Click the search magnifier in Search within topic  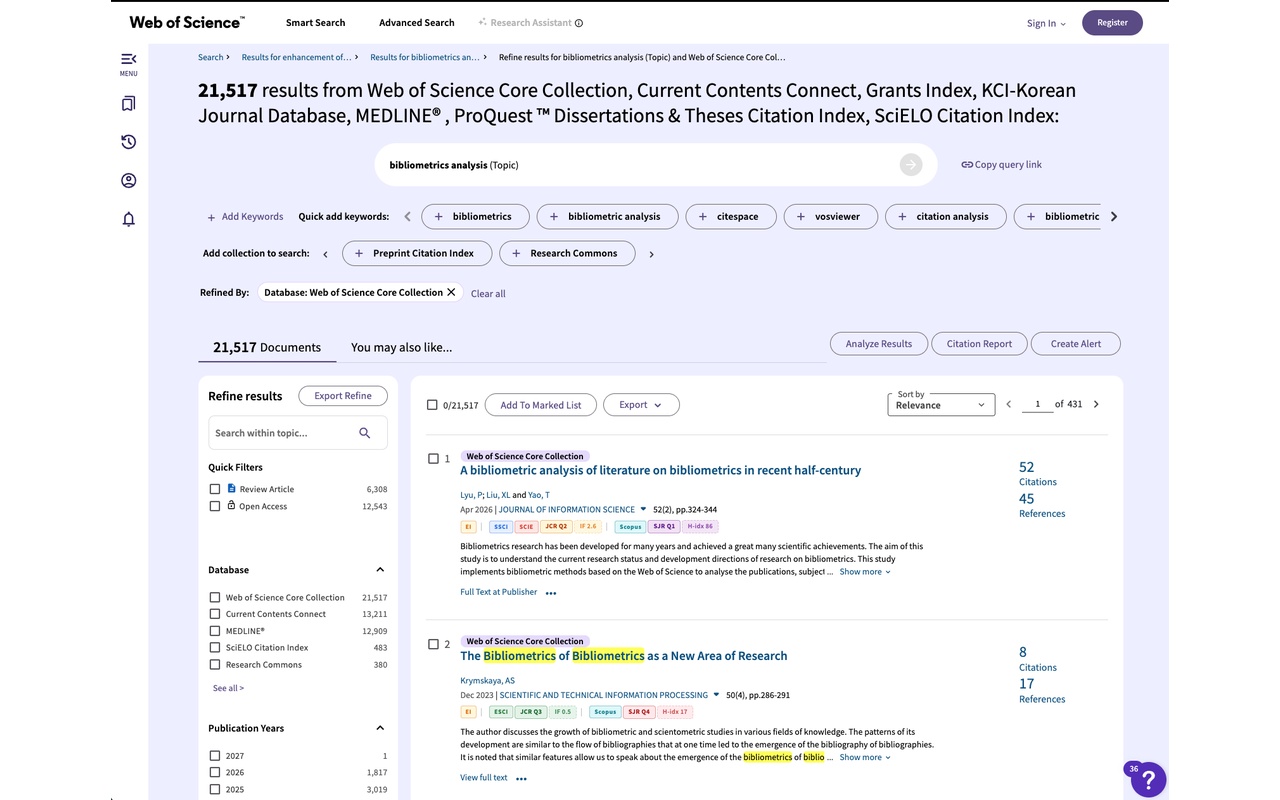[x=365, y=433]
